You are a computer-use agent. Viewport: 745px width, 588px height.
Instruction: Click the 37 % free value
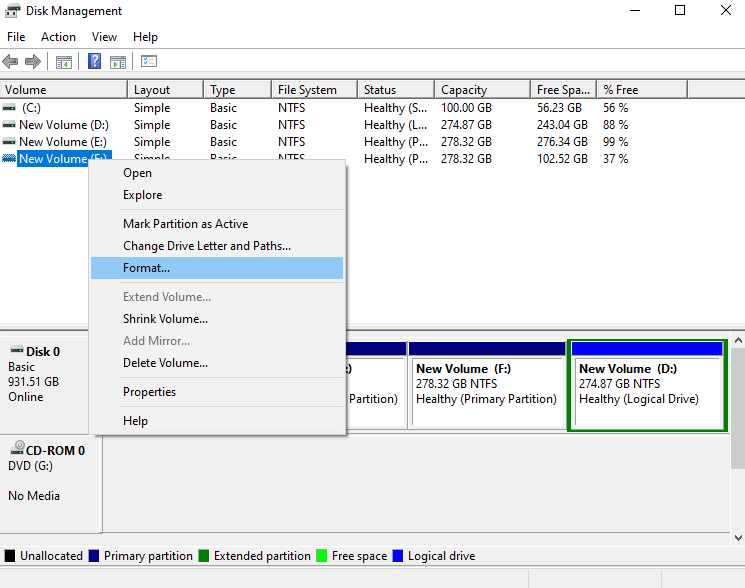pos(616,159)
